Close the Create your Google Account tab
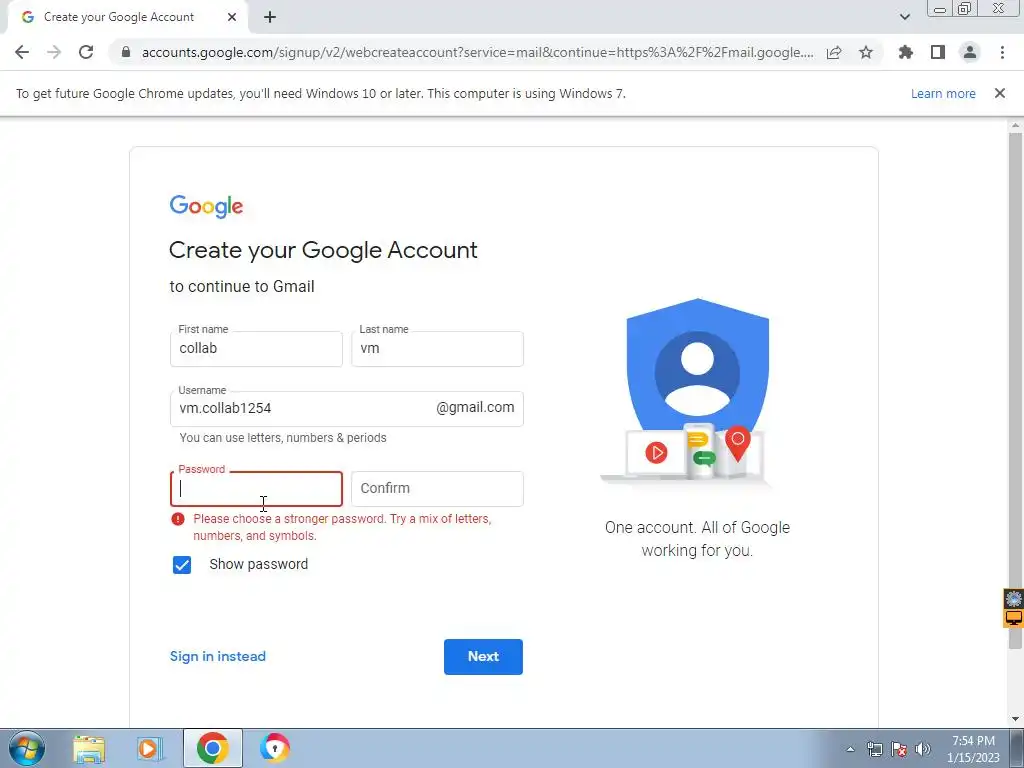 232,17
